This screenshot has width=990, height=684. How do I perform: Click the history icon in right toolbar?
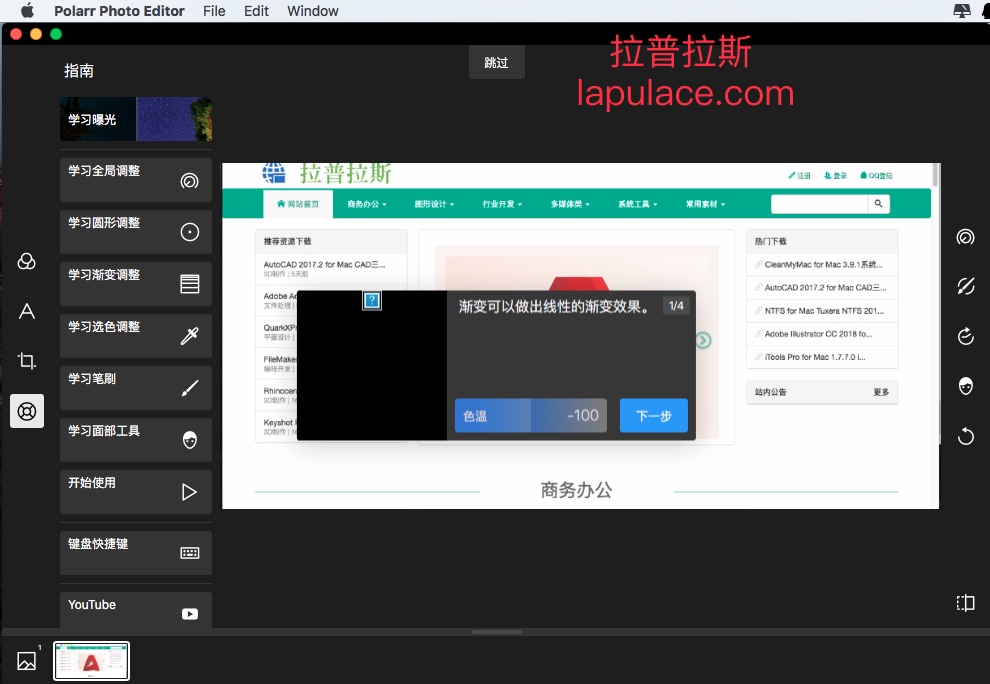click(965, 337)
